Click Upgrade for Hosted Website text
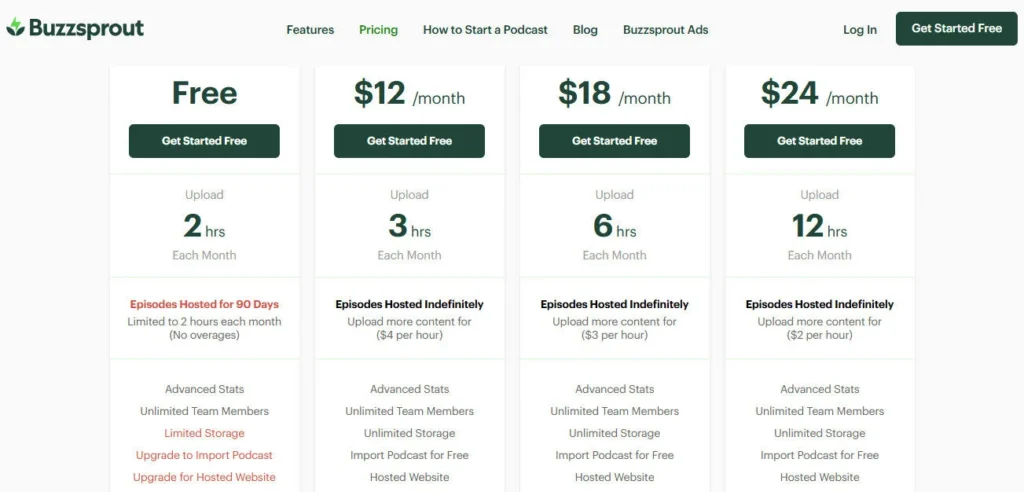This screenshot has height=492, width=1024. pyautogui.click(x=204, y=477)
